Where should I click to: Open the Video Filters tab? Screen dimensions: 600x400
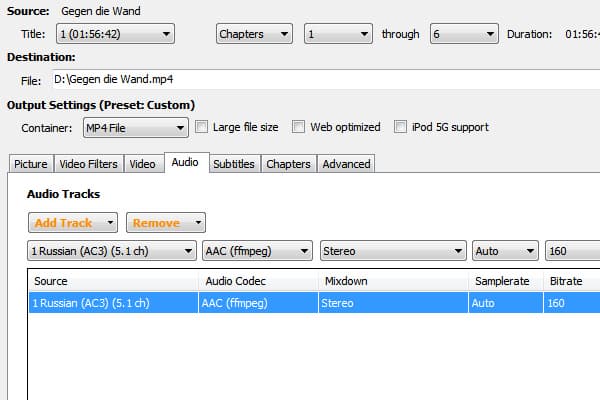pyautogui.click(x=89, y=164)
